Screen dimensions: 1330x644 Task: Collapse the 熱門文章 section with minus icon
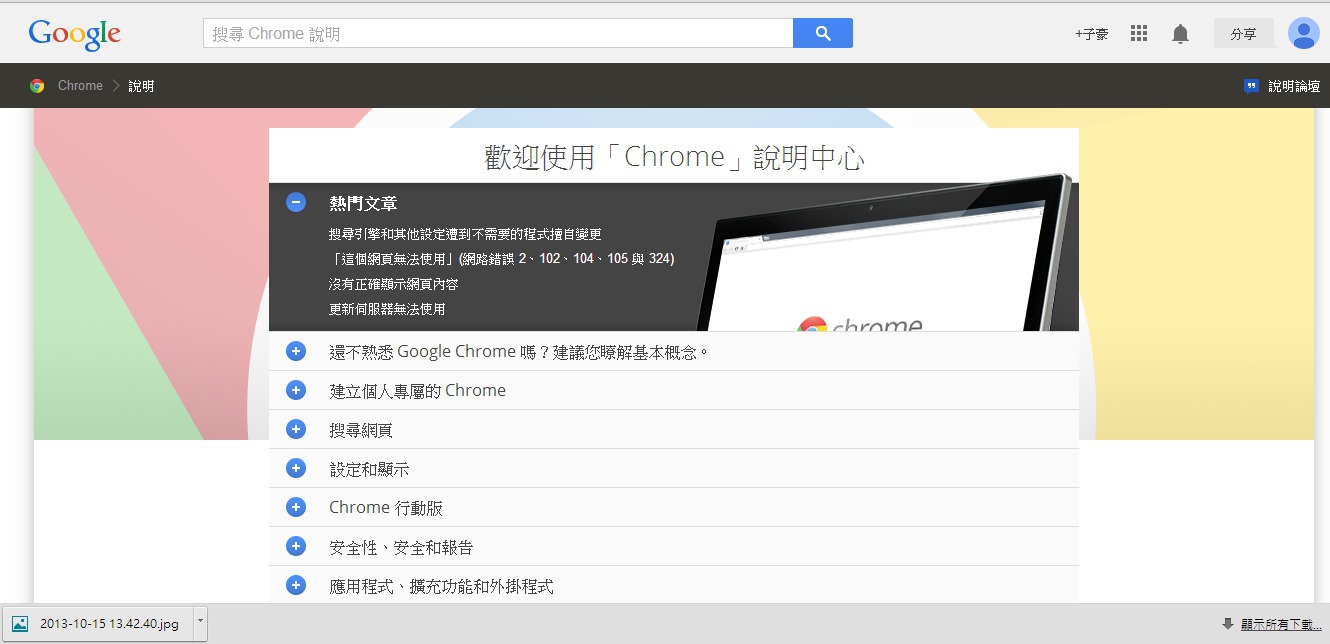point(296,202)
